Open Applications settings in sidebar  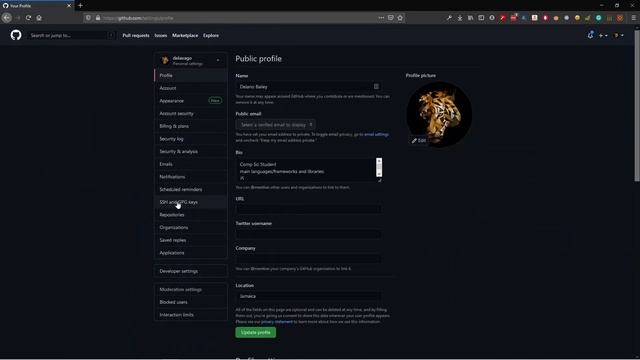coord(191,252)
